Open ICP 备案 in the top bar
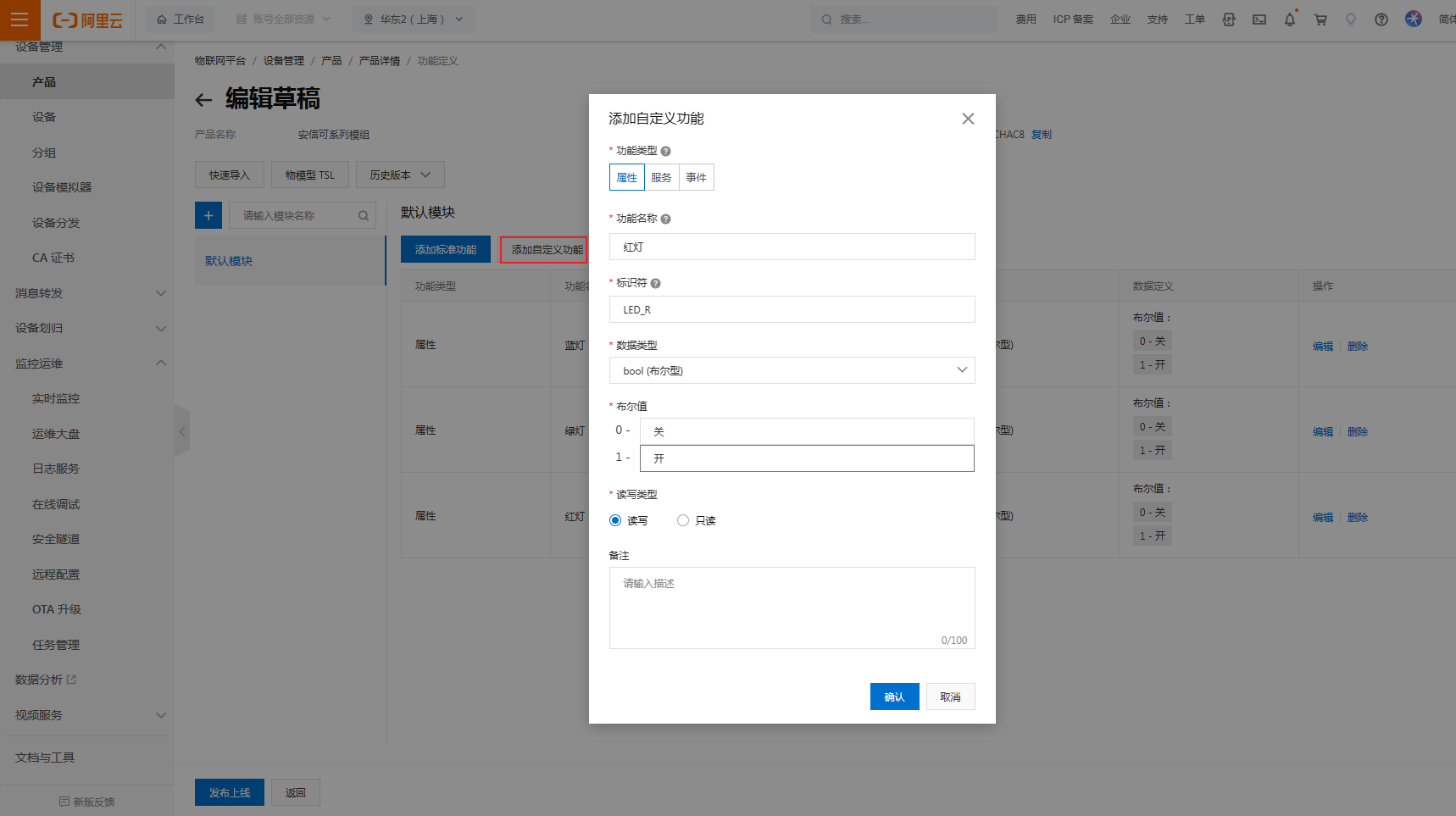The height and width of the screenshot is (816, 1456). coord(1073,19)
